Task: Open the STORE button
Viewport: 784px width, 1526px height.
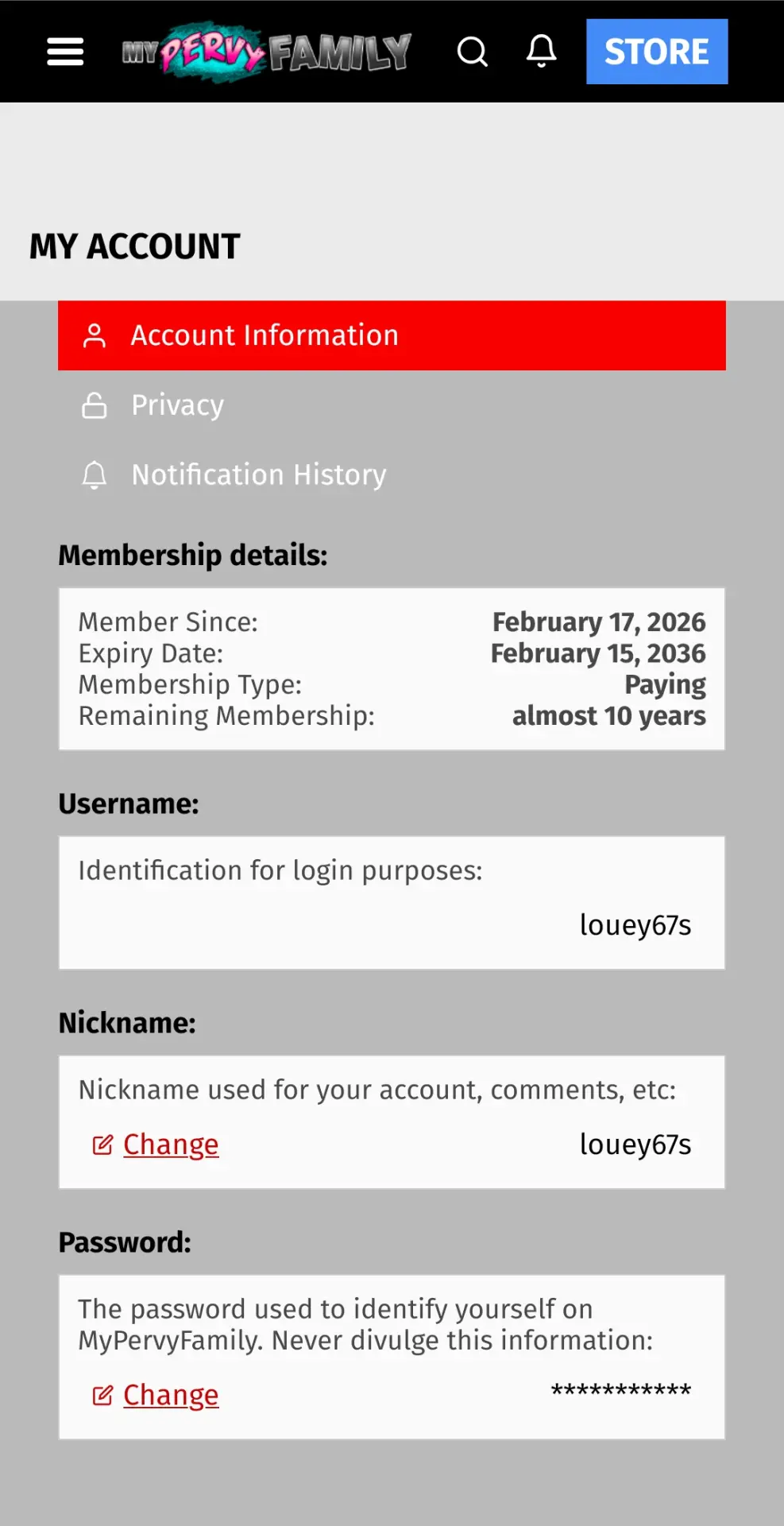Action: 657,52
